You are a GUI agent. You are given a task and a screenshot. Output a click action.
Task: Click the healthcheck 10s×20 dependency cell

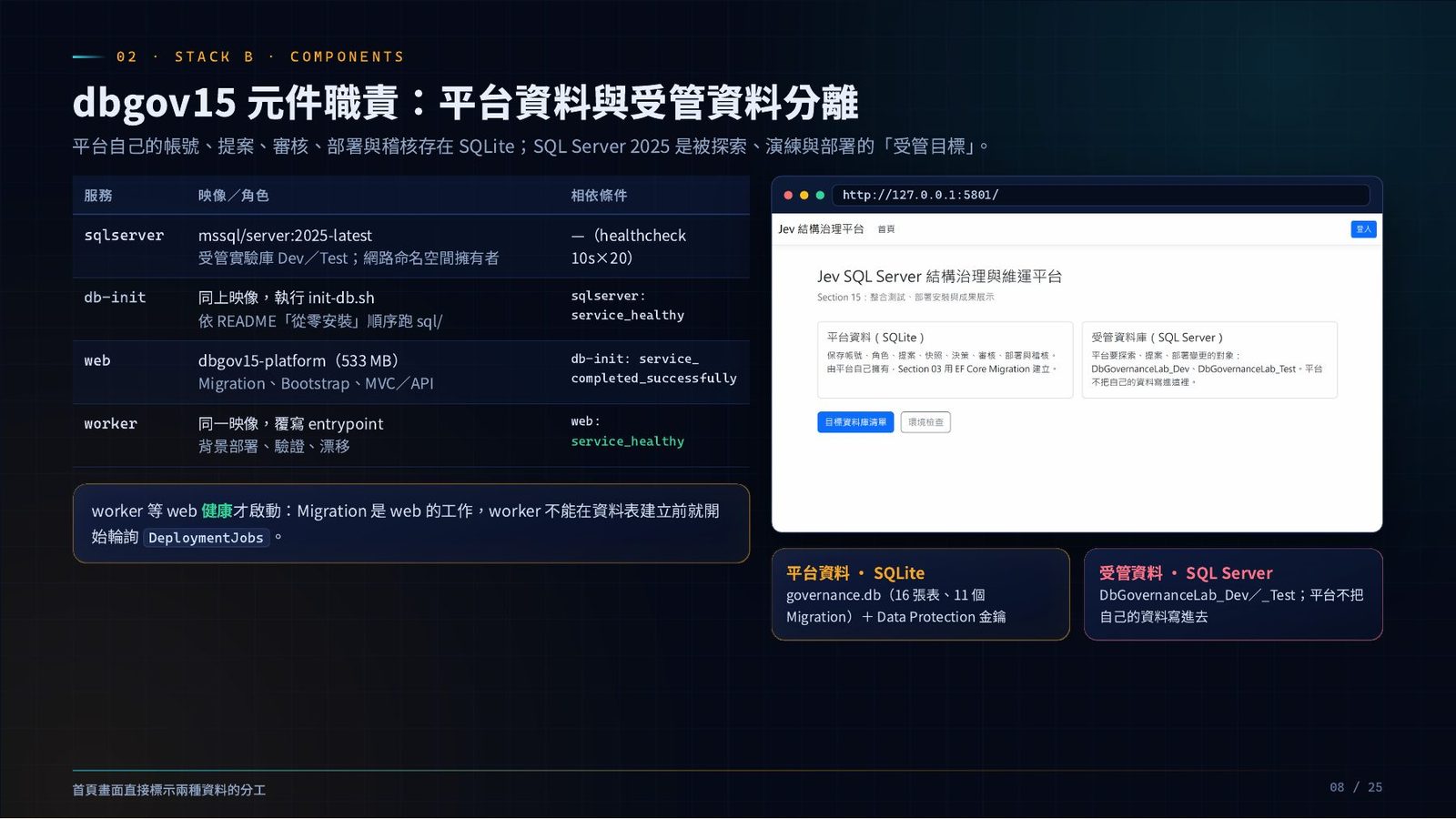629,247
